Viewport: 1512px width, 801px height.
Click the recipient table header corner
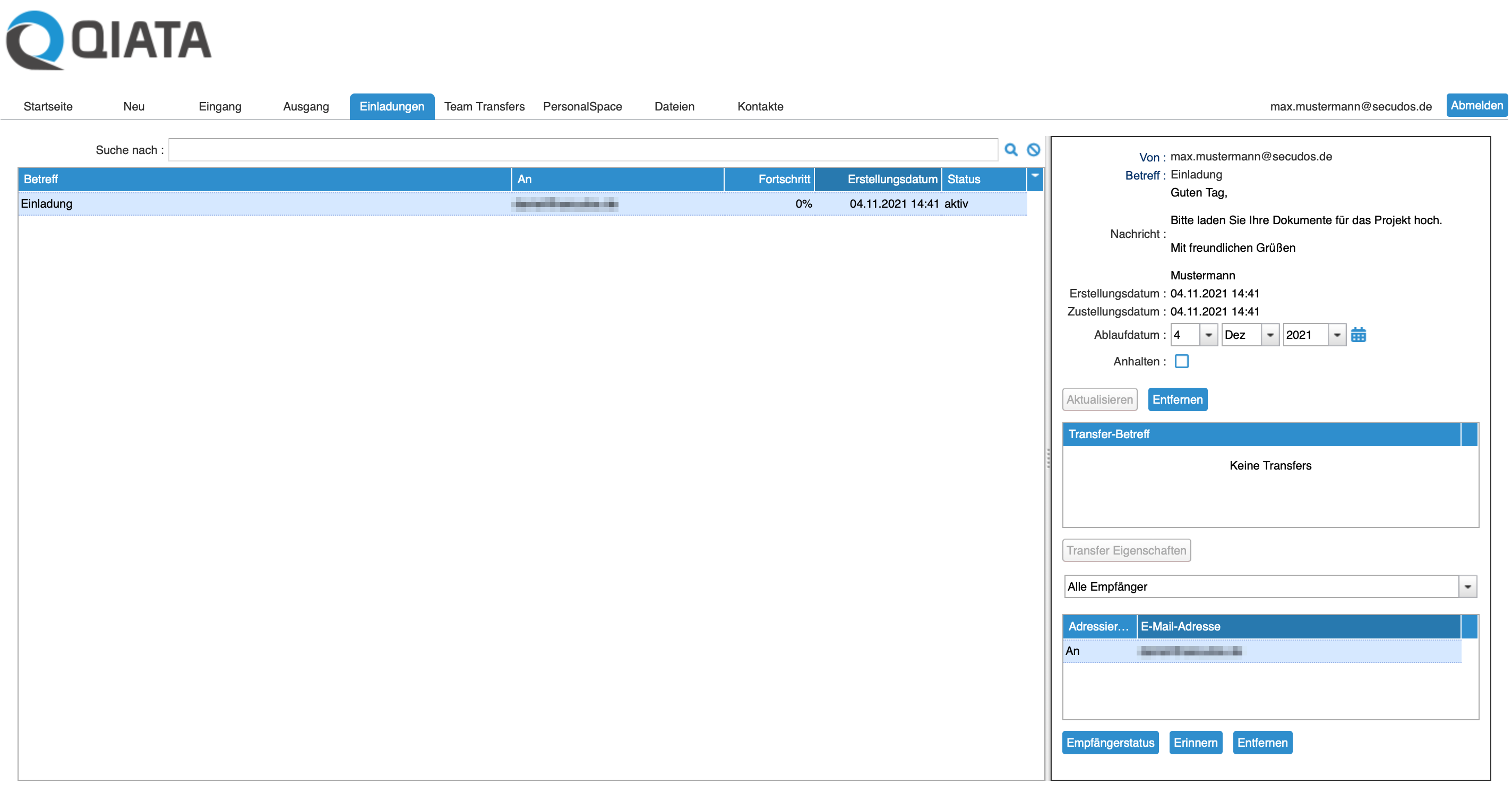[1469, 627]
